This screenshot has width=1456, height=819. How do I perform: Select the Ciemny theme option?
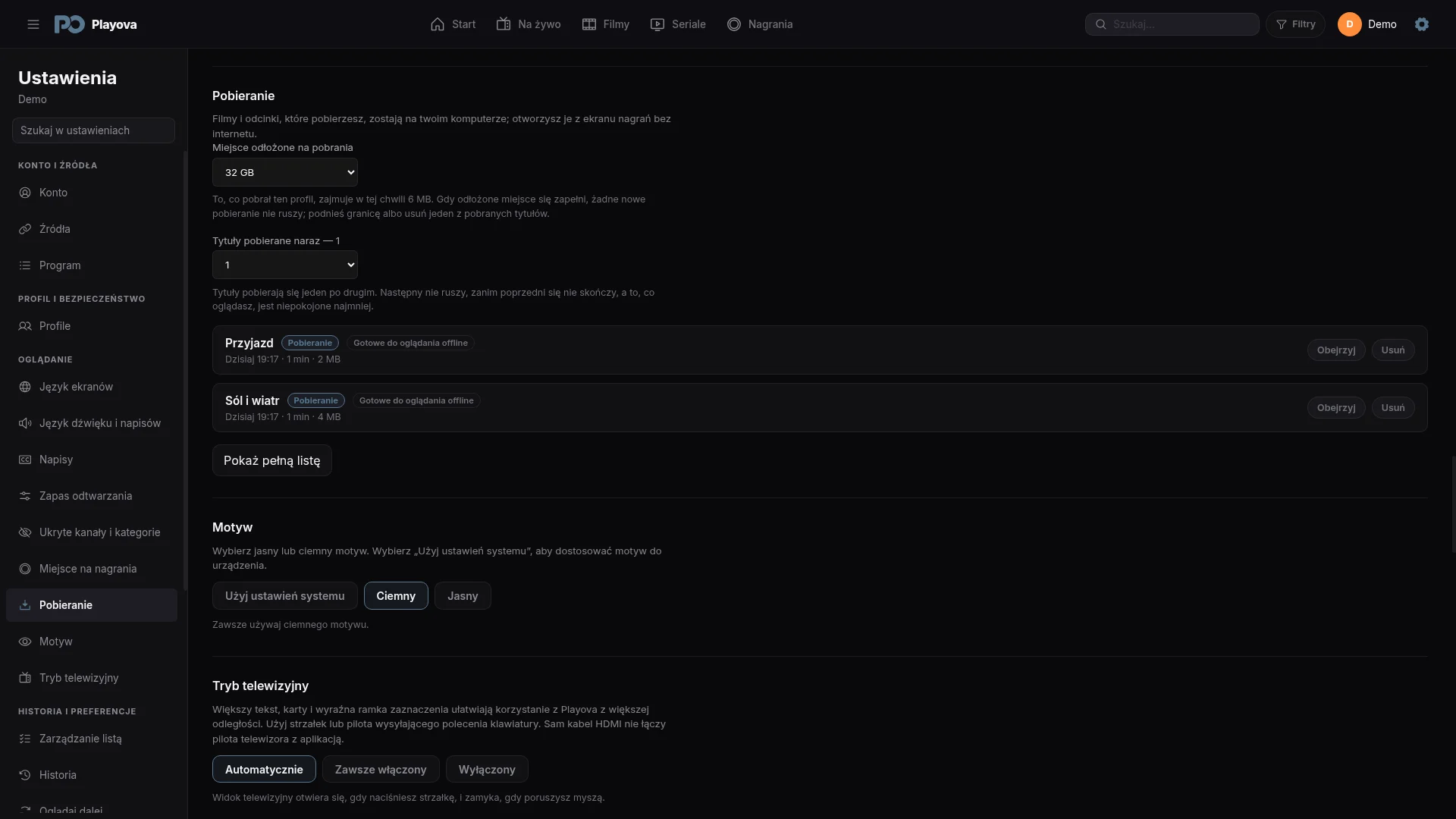point(396,596)
